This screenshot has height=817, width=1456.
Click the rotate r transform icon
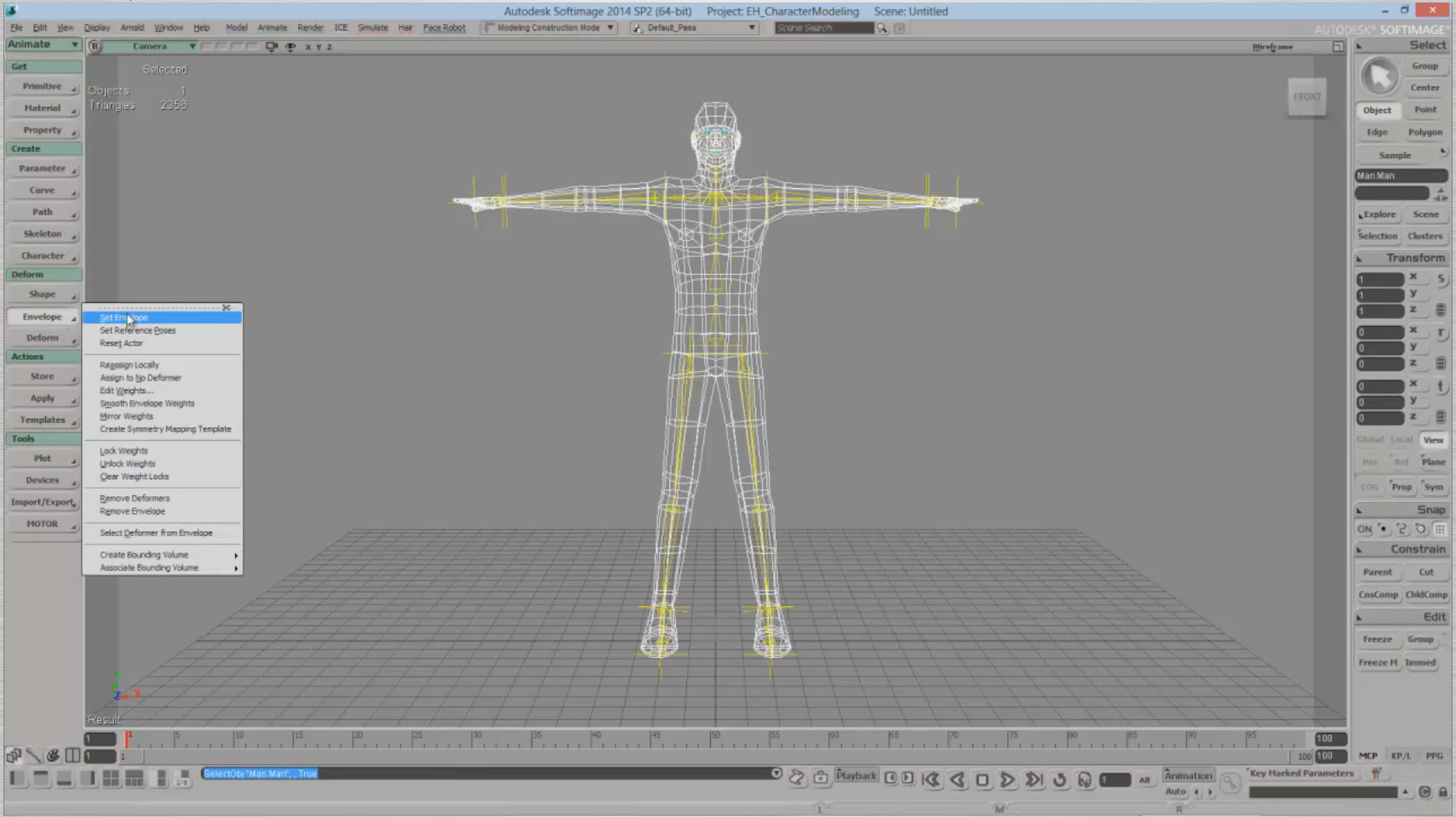point(1441,332)
